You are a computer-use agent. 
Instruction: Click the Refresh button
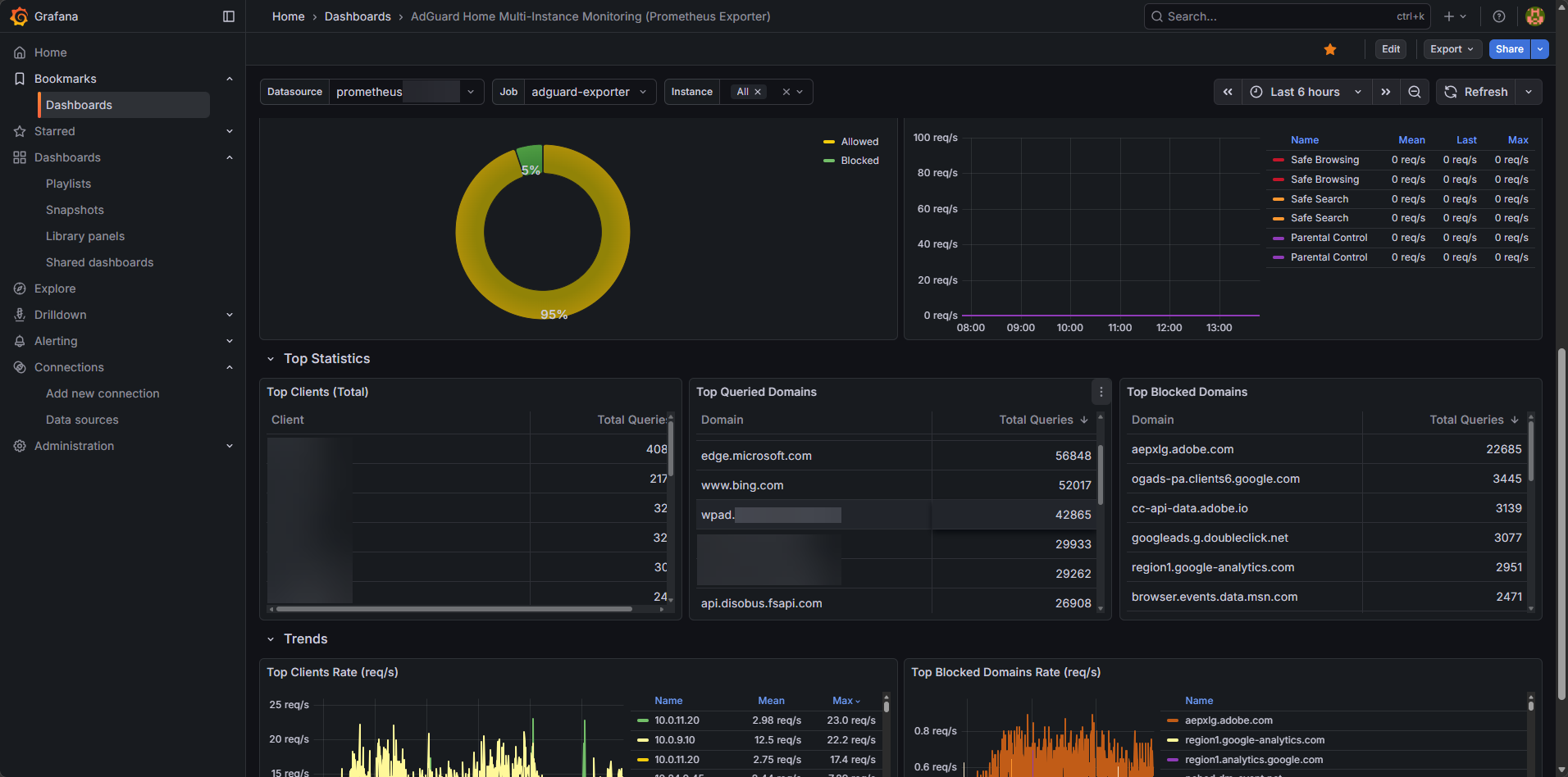pos(1475,92)
